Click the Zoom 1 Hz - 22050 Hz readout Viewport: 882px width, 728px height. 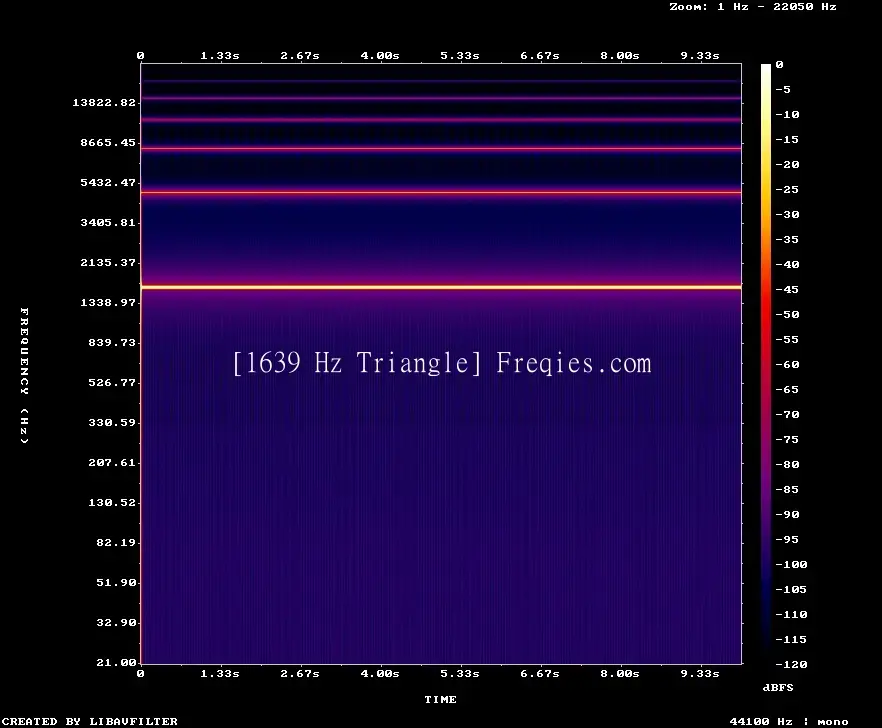tap(753, 7)
